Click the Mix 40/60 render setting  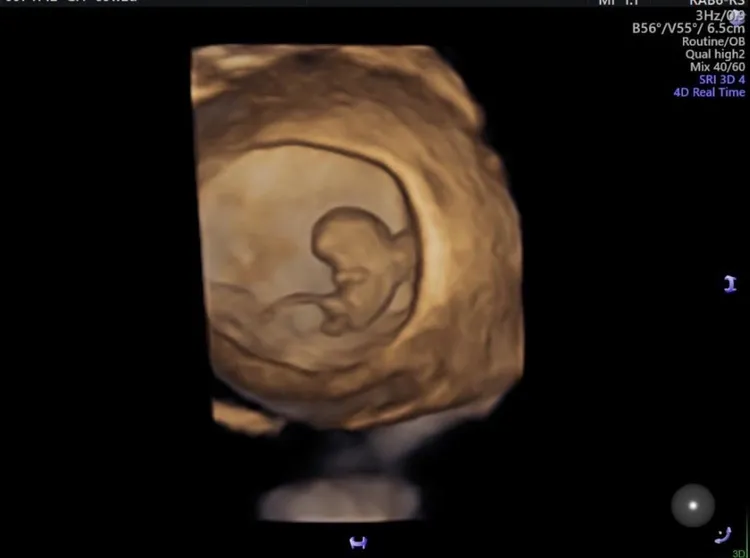pos(717,67)
